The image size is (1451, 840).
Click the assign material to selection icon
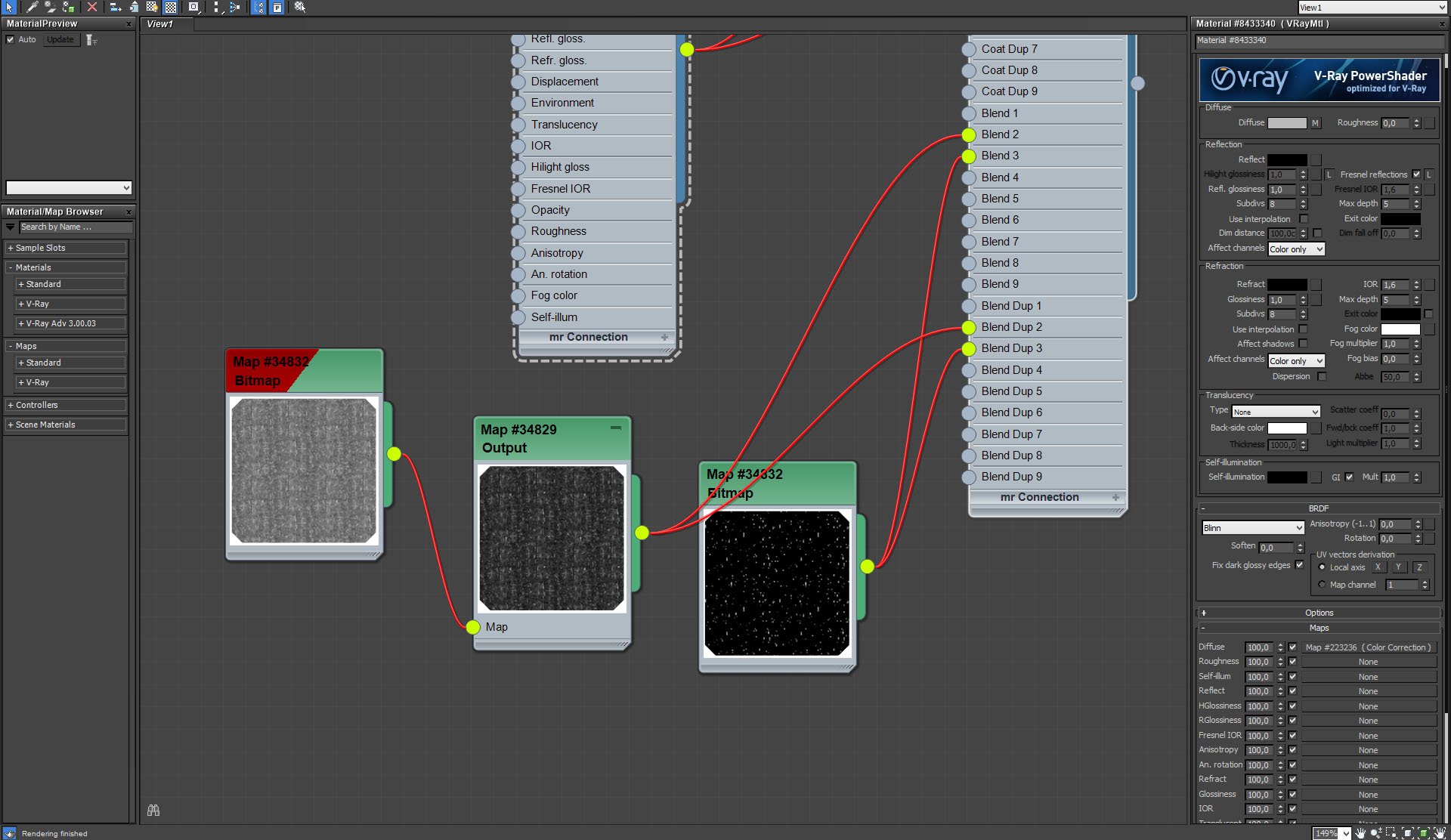pos(68,7)
